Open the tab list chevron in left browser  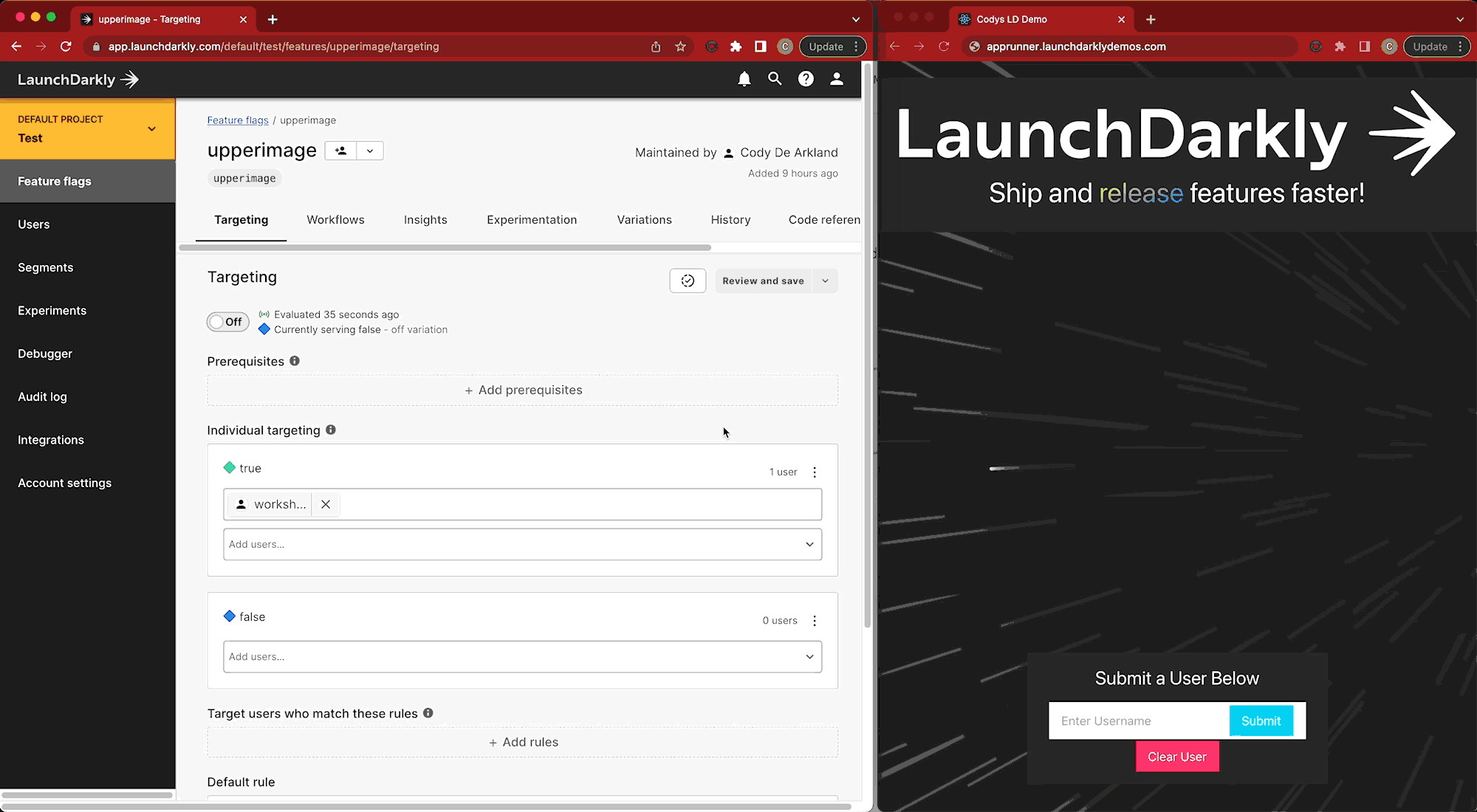[x=856, y=19]
